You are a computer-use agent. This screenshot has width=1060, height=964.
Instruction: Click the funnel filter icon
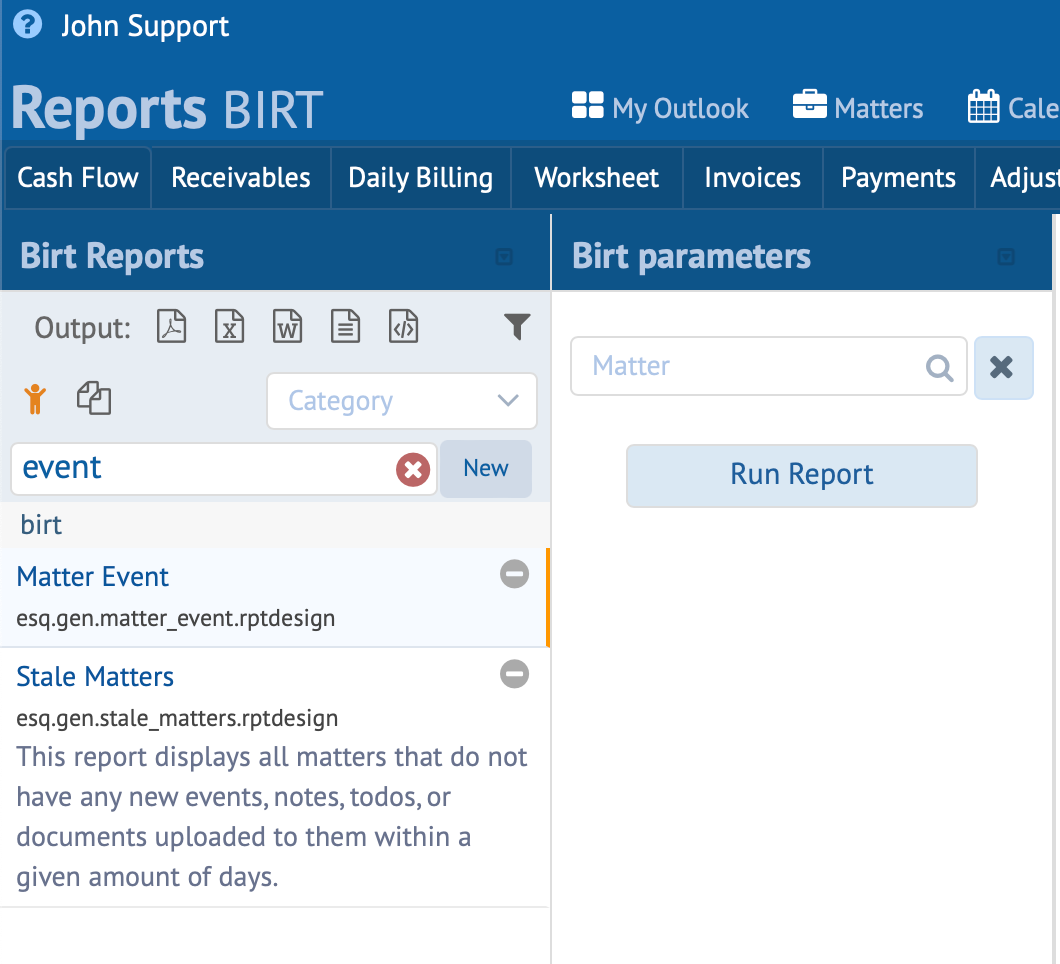(x=516, y=326)
